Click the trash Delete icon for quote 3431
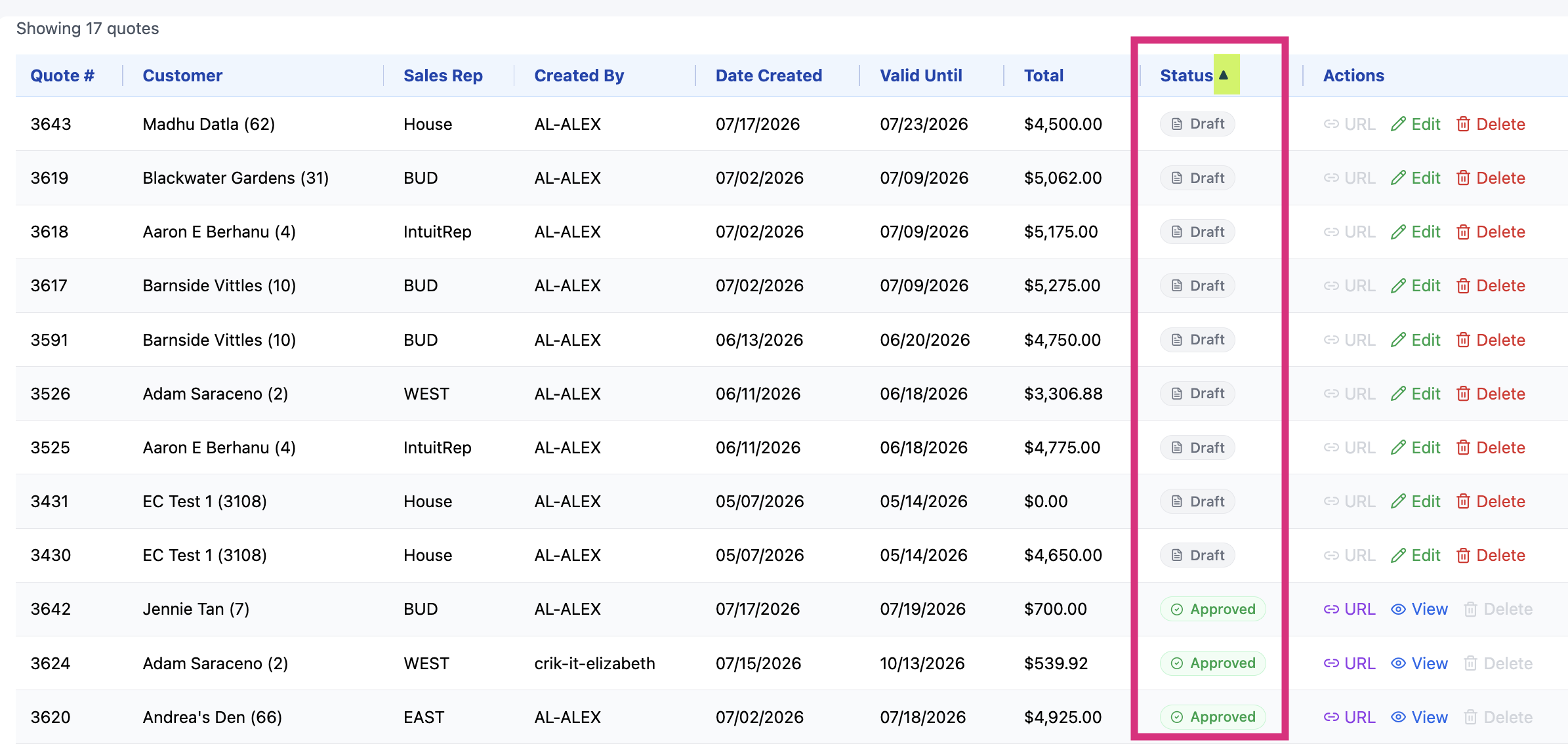Viewport: 1568px width, 744px height. 1463,501
